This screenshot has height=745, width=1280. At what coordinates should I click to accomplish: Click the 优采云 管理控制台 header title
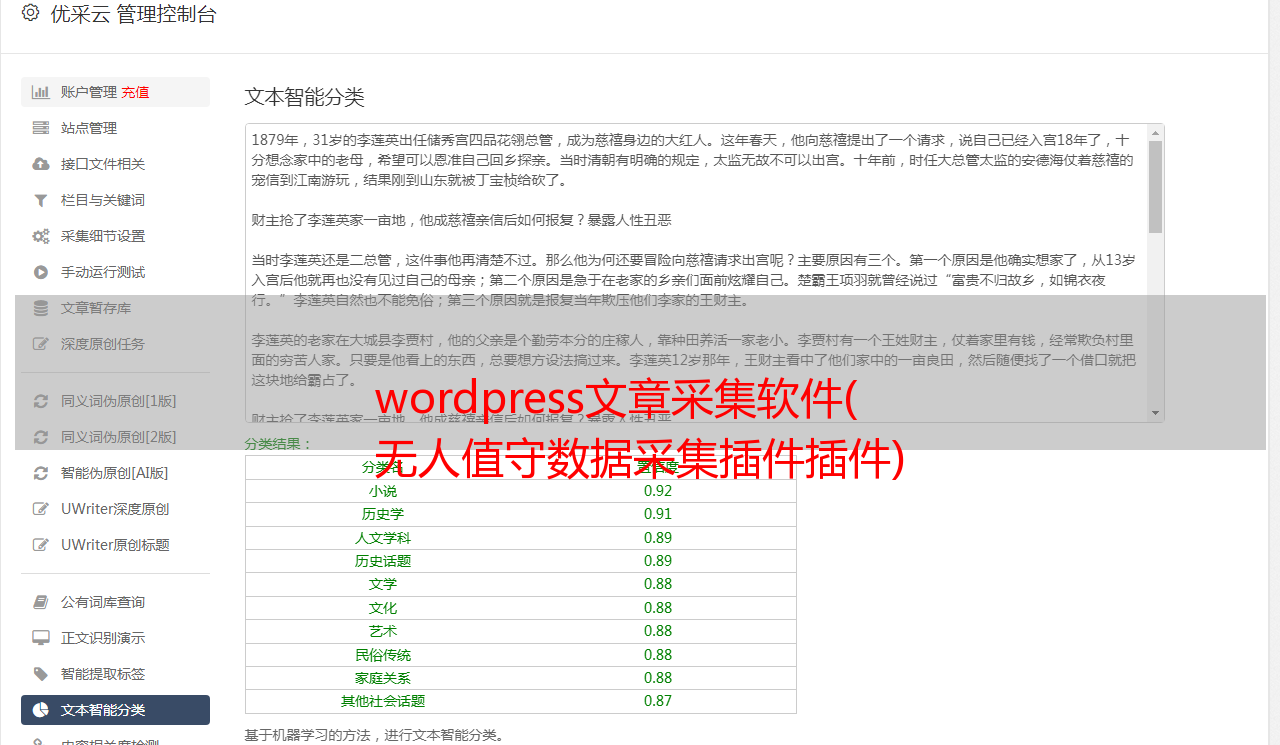[133, 14]
